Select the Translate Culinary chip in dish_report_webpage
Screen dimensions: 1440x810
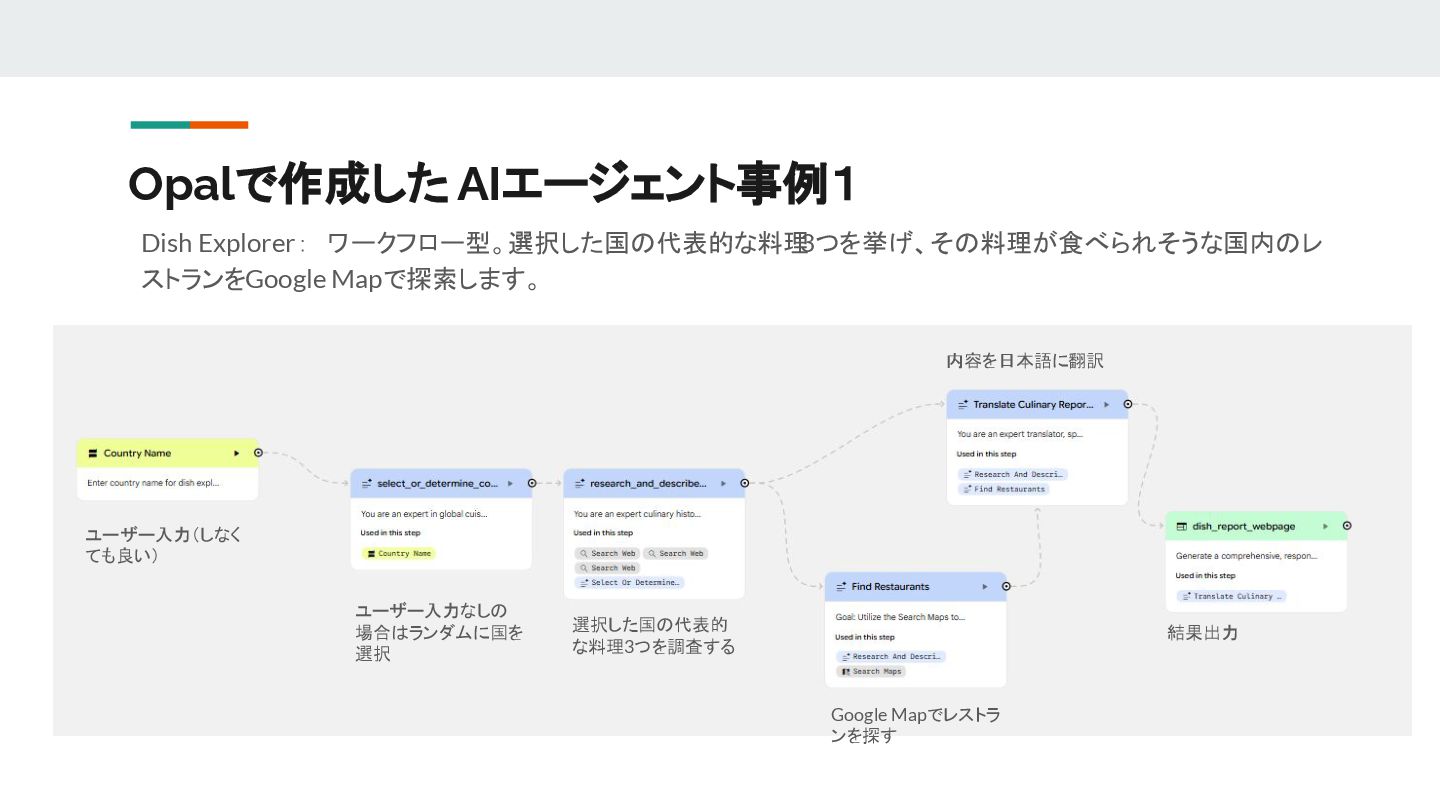pos(1231,596)
